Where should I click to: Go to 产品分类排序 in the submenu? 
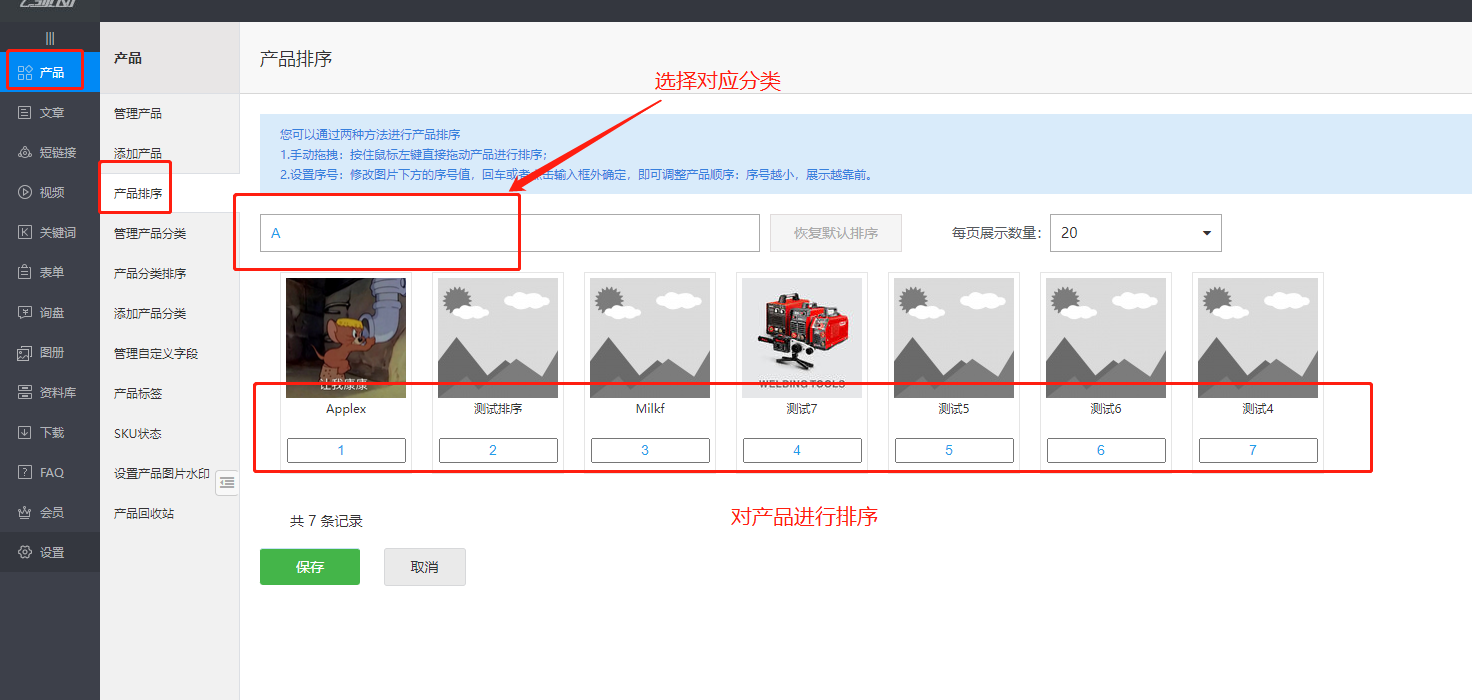(150, 273)
